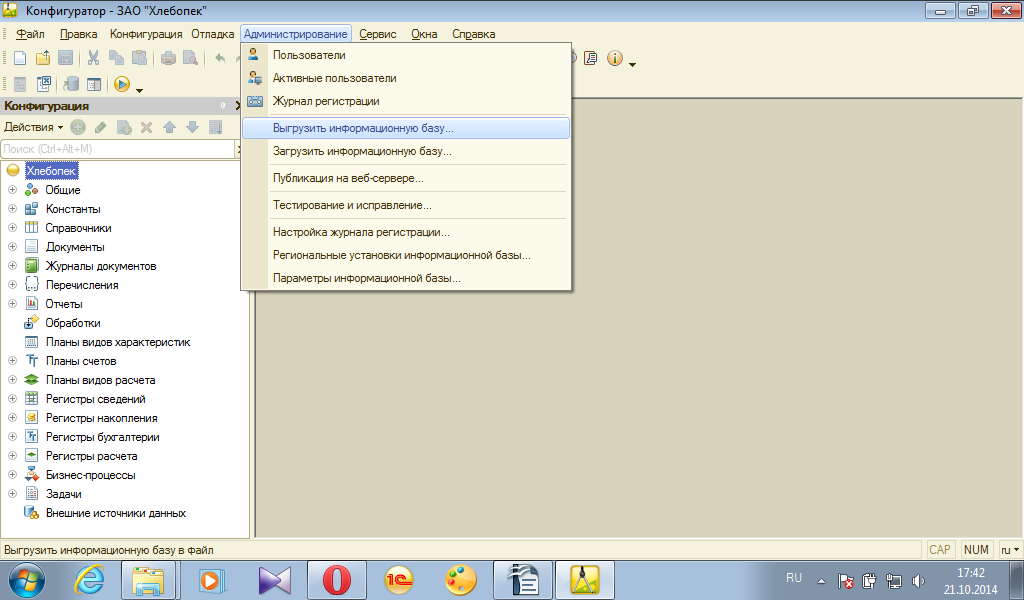Choose Настройка журнала регистрации
This screenshot has width=1024, height=600.
406,232
